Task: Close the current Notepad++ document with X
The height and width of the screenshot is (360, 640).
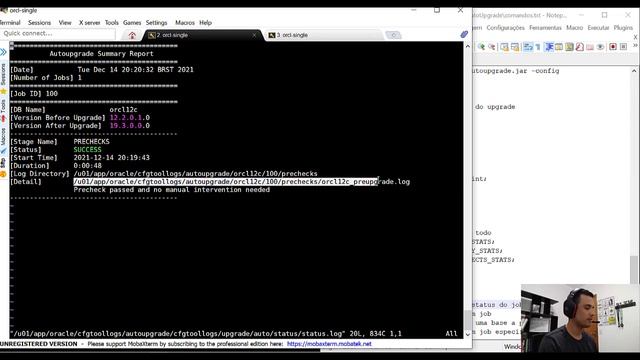Action: (x=635, y=37)
